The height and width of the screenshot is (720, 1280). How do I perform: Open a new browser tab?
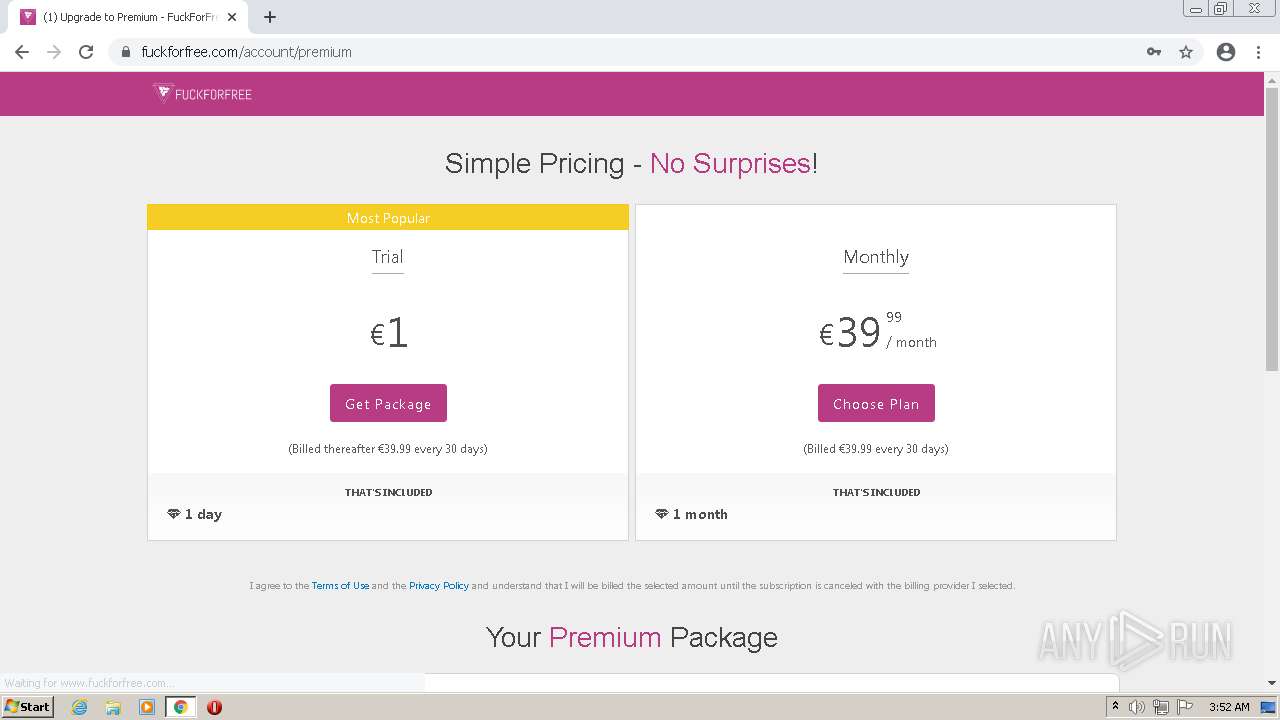tap(270, 17)
